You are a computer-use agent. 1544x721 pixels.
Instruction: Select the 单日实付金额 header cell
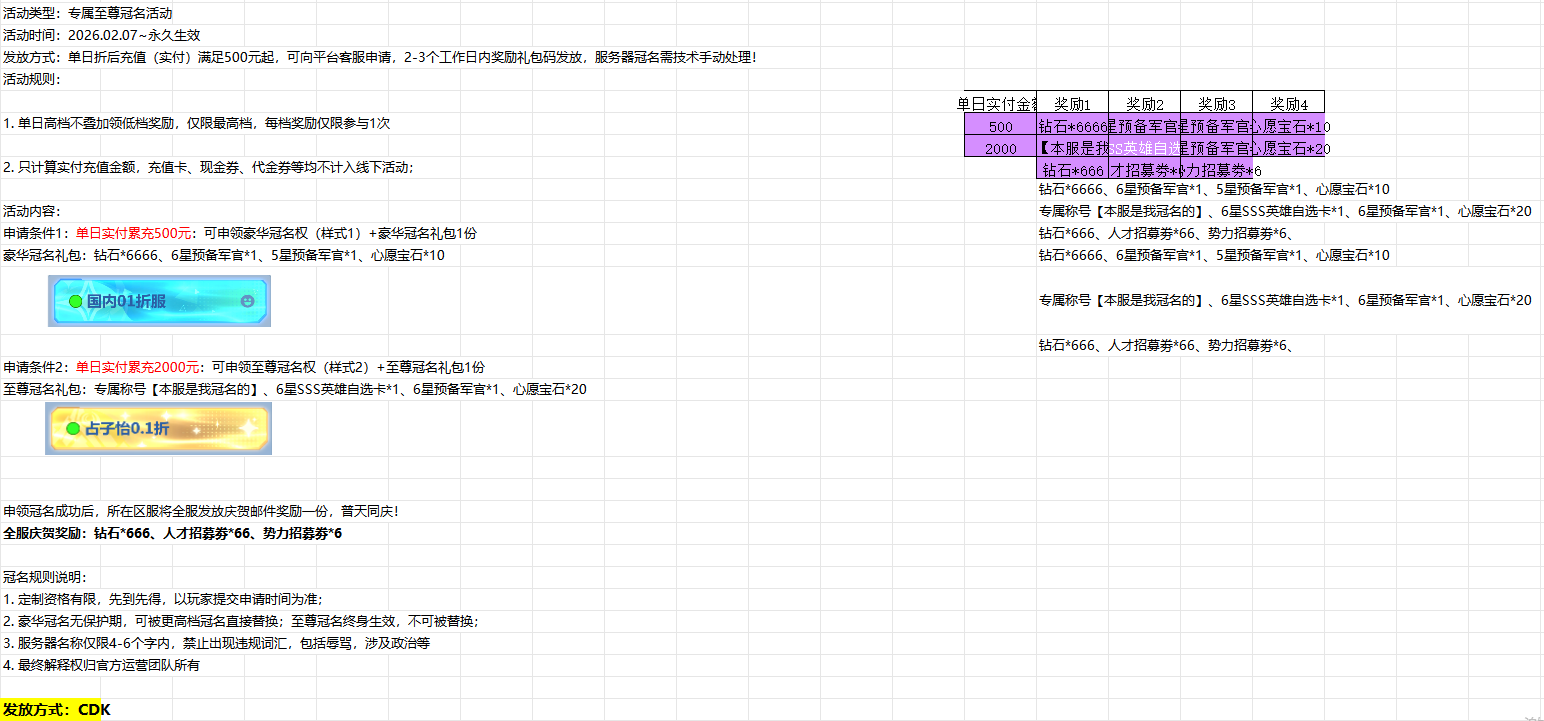1000,103
